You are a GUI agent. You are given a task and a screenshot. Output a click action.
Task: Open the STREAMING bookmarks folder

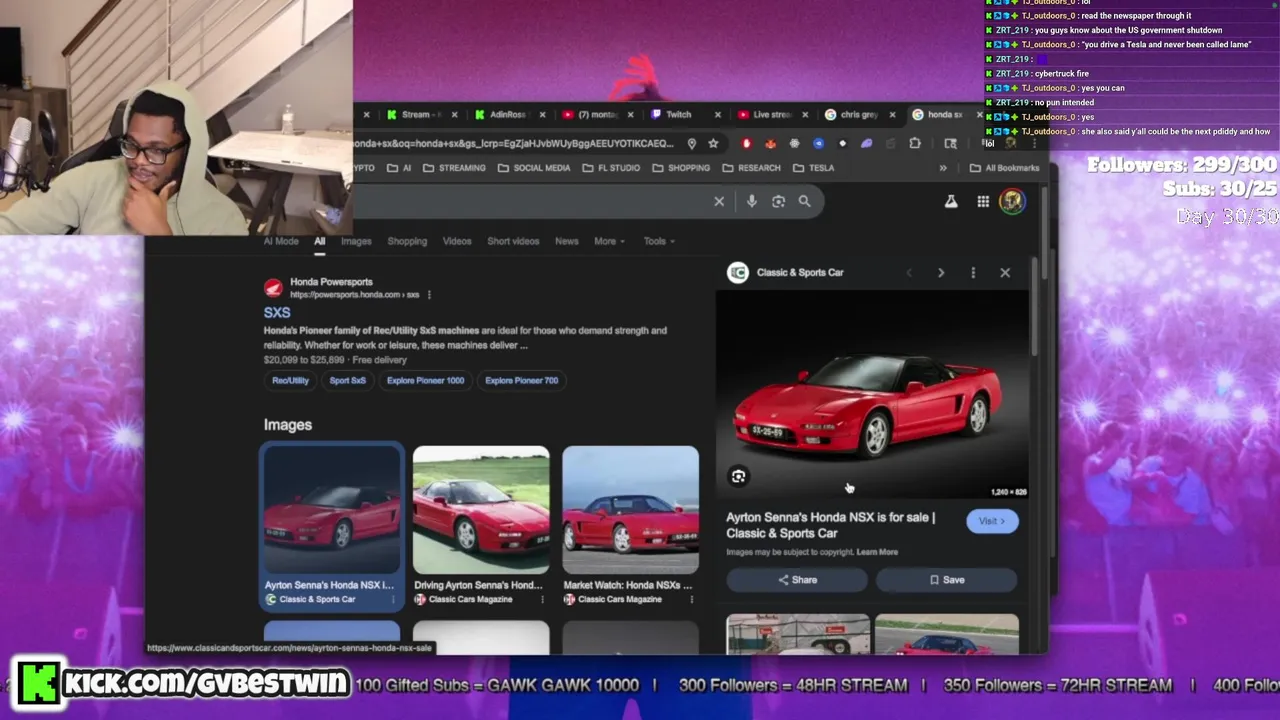454,168
